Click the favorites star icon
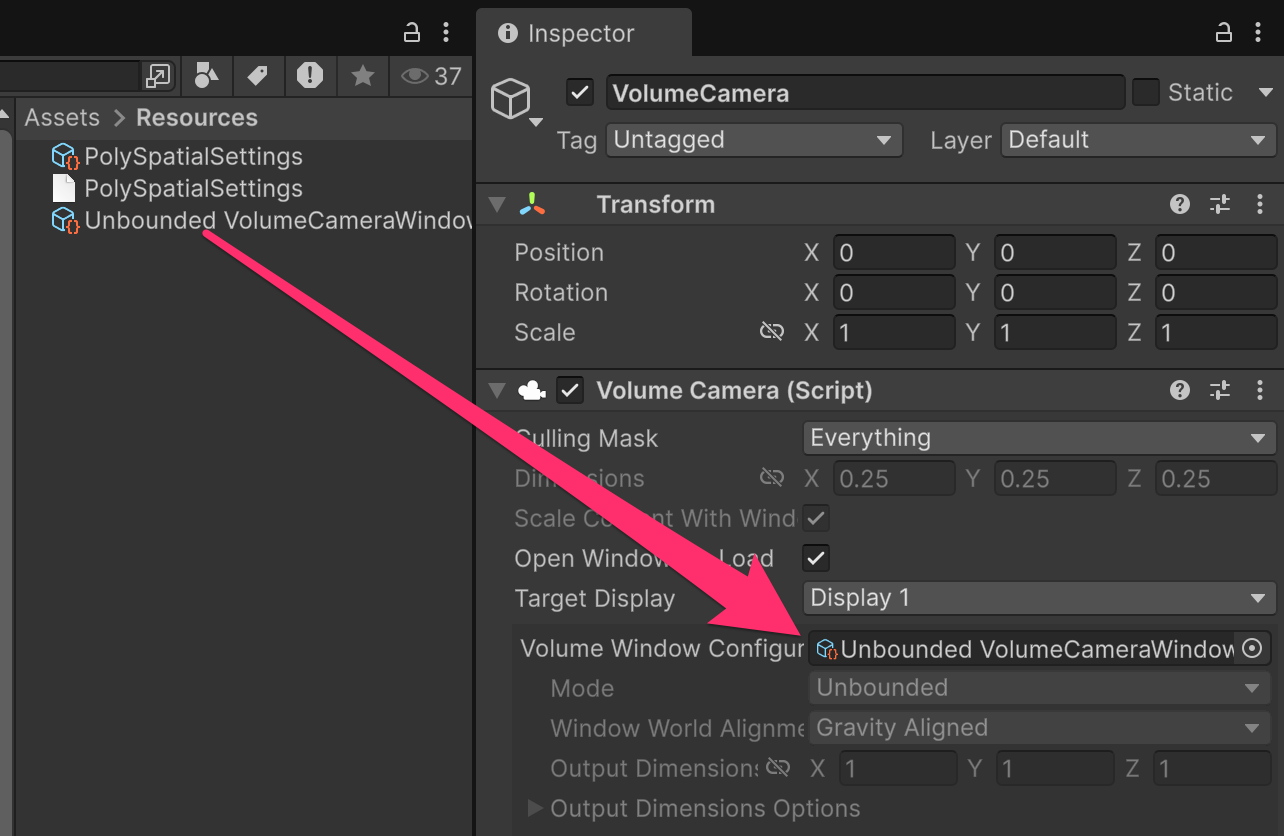The image size is (1284, 836). (363, 75)
